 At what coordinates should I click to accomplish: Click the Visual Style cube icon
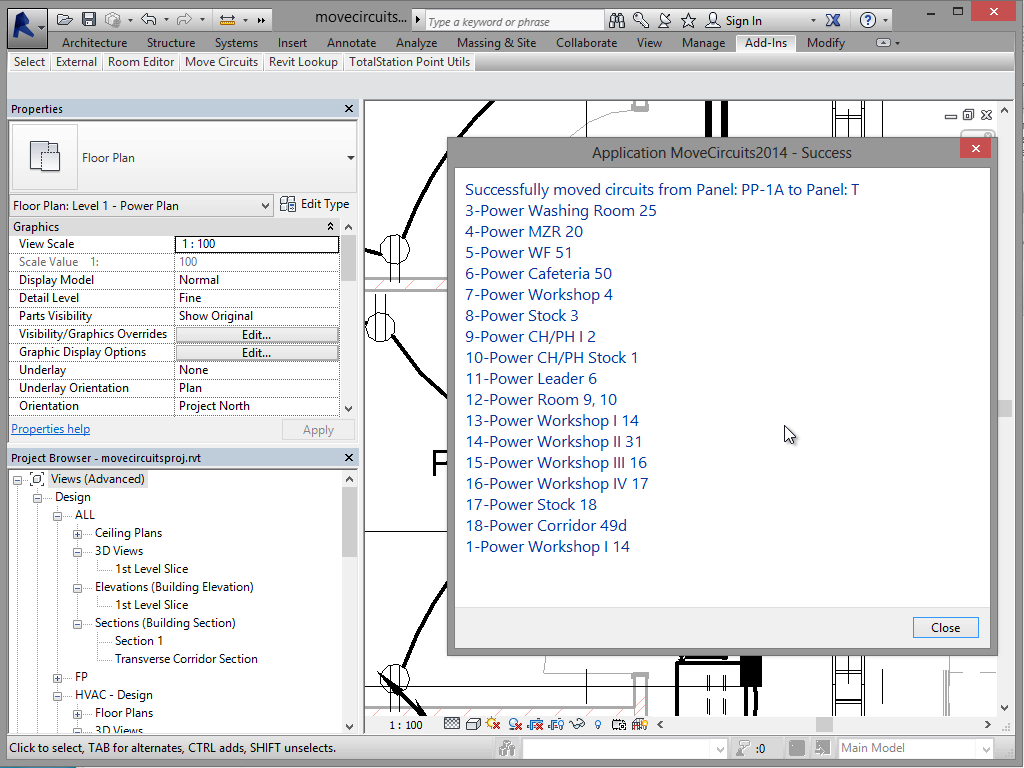473,724
